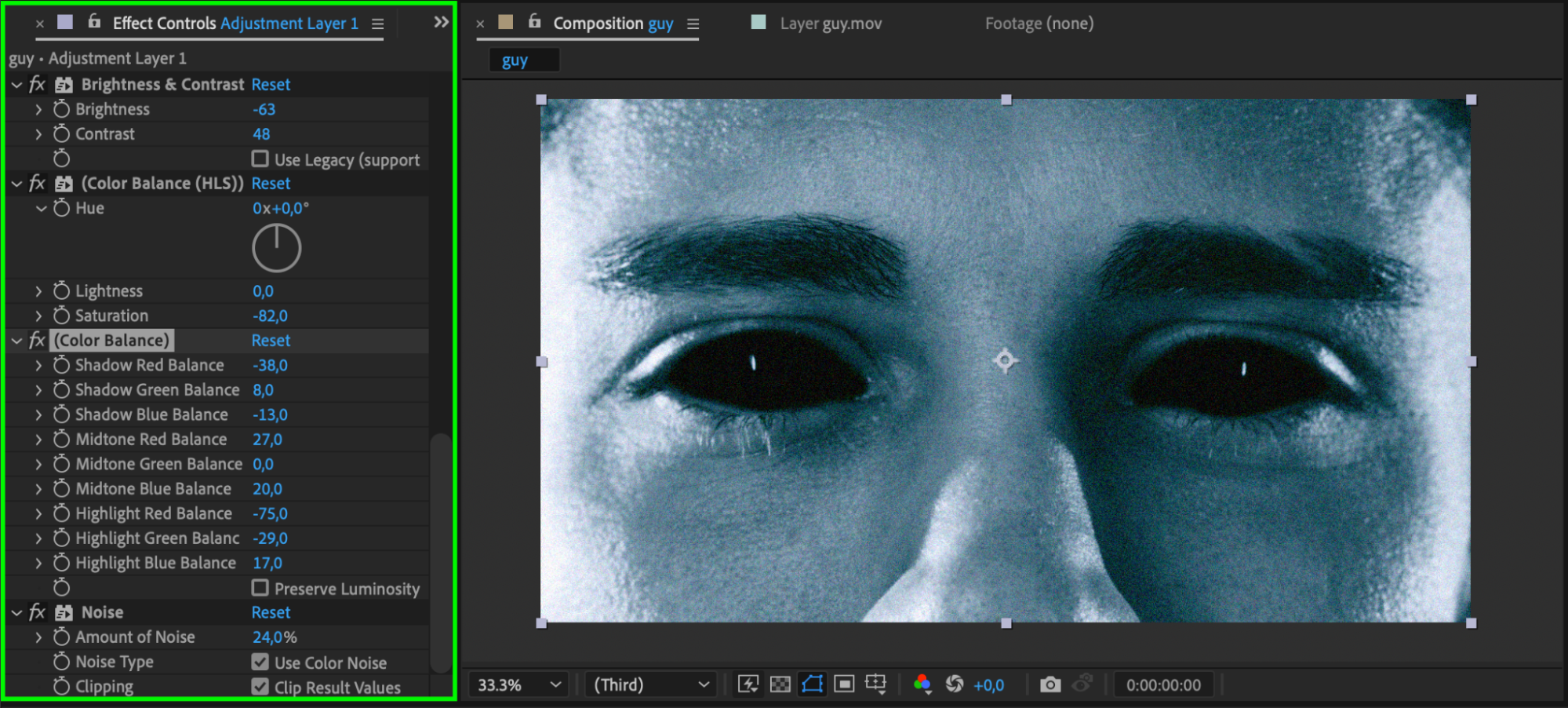Screen dimensions: 1568x708
Task: Click the Brightness stopwatch icon
Action: (61, 109)
